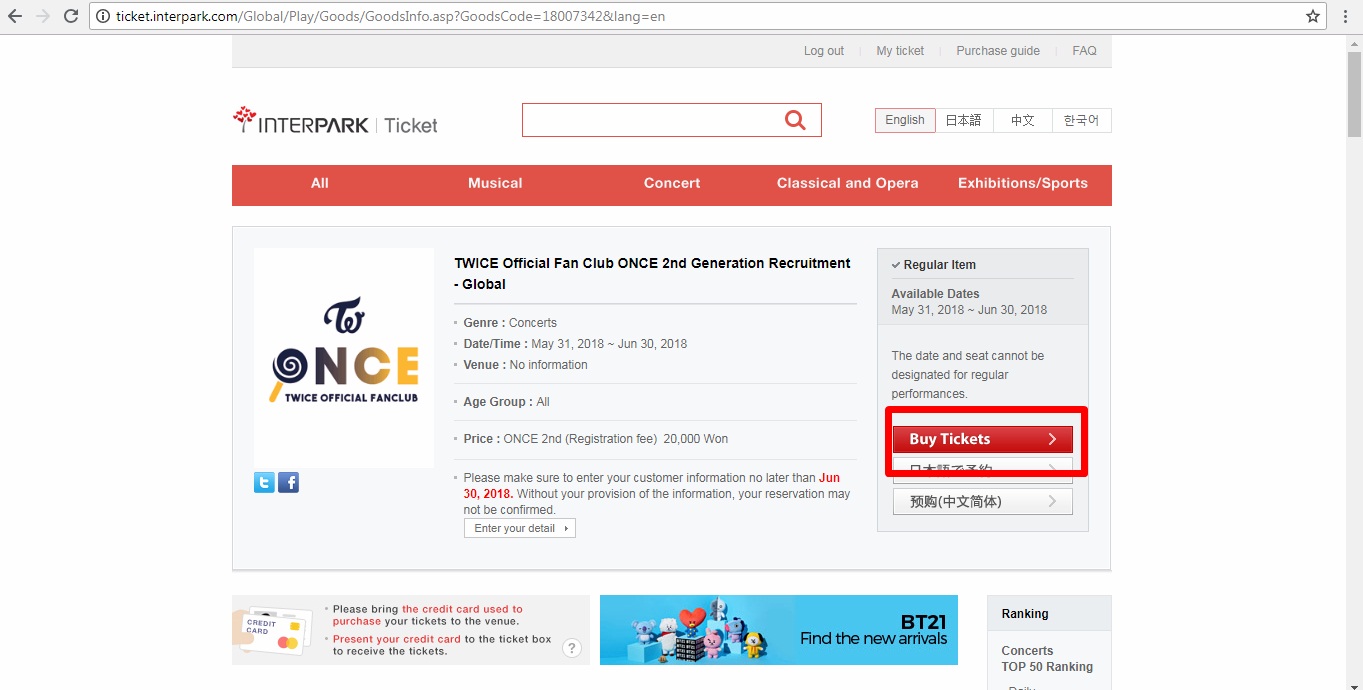This screenshot has width=1363, height=690.
Task: Open the Chrome three-dot menu
Action: pos(1346,16)
